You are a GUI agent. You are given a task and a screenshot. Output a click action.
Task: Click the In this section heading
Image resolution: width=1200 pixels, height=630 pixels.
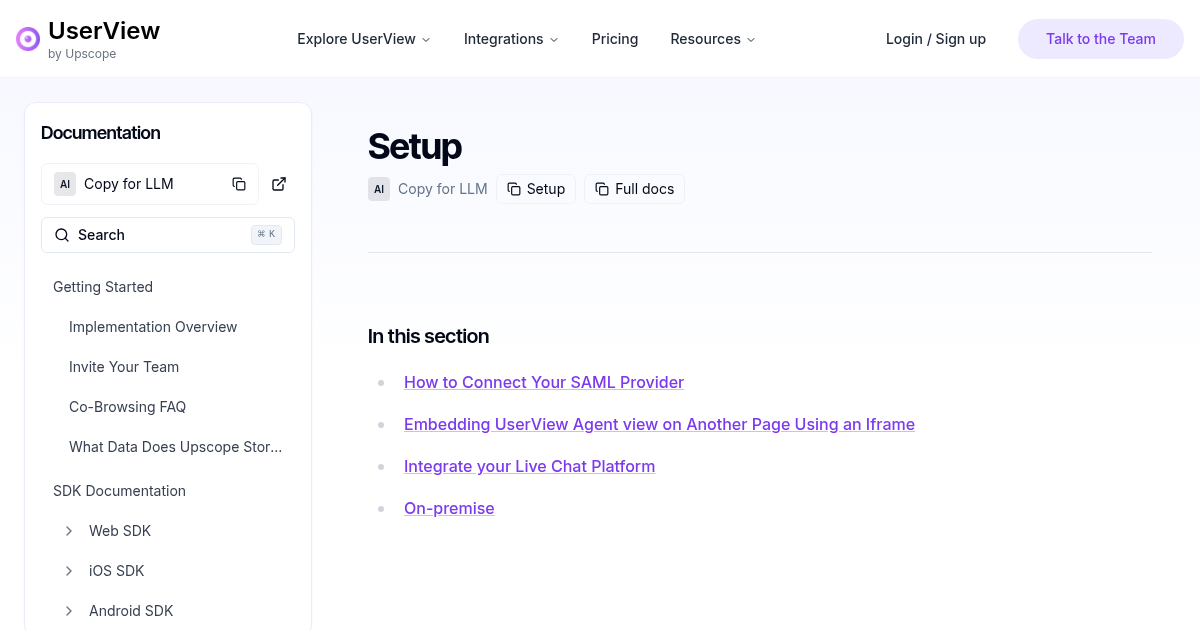[x=428, y=336]
